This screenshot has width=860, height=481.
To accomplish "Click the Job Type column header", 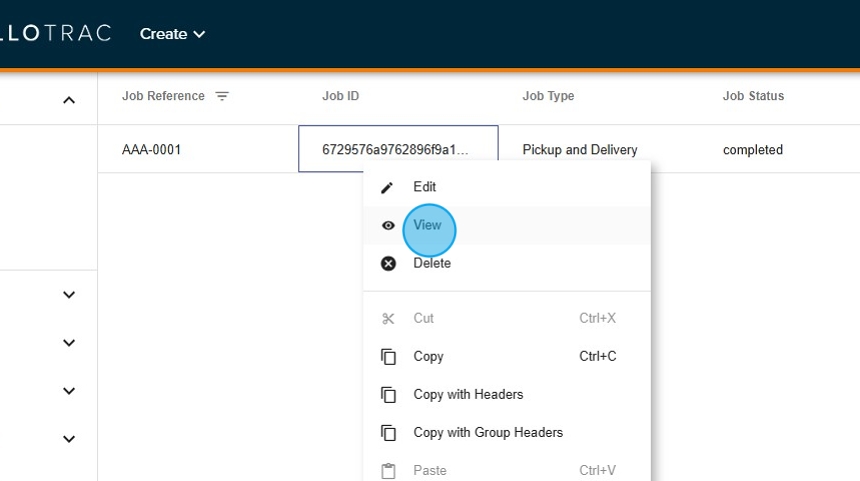I will click(x=548, y=97).
